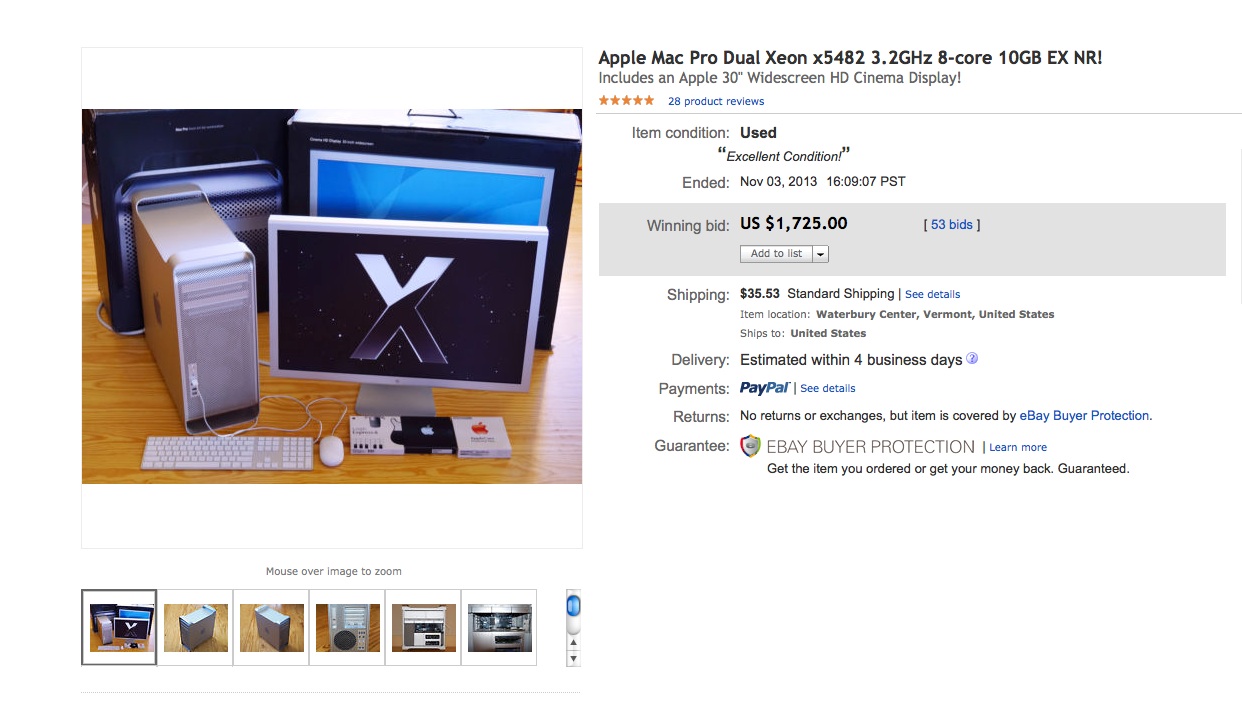
Task: Click the thumbnail scrollbar down arrow
Action: click(x=573, y=659)
